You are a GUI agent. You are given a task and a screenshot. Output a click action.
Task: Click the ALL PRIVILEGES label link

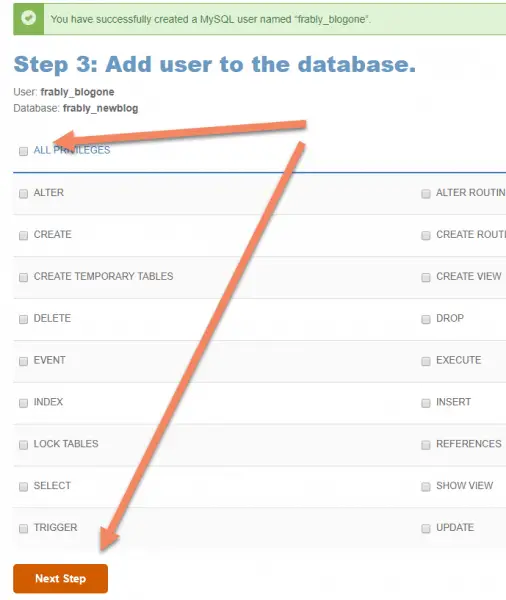click(72, 150)
